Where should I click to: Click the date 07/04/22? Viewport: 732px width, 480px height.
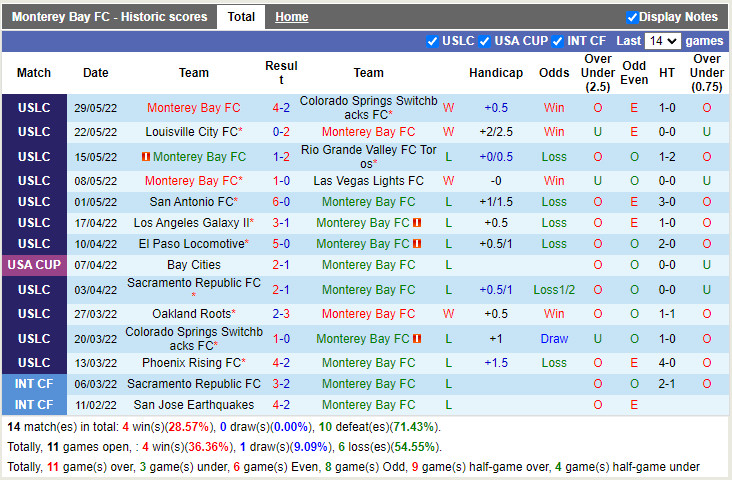(x=96, y=265)
